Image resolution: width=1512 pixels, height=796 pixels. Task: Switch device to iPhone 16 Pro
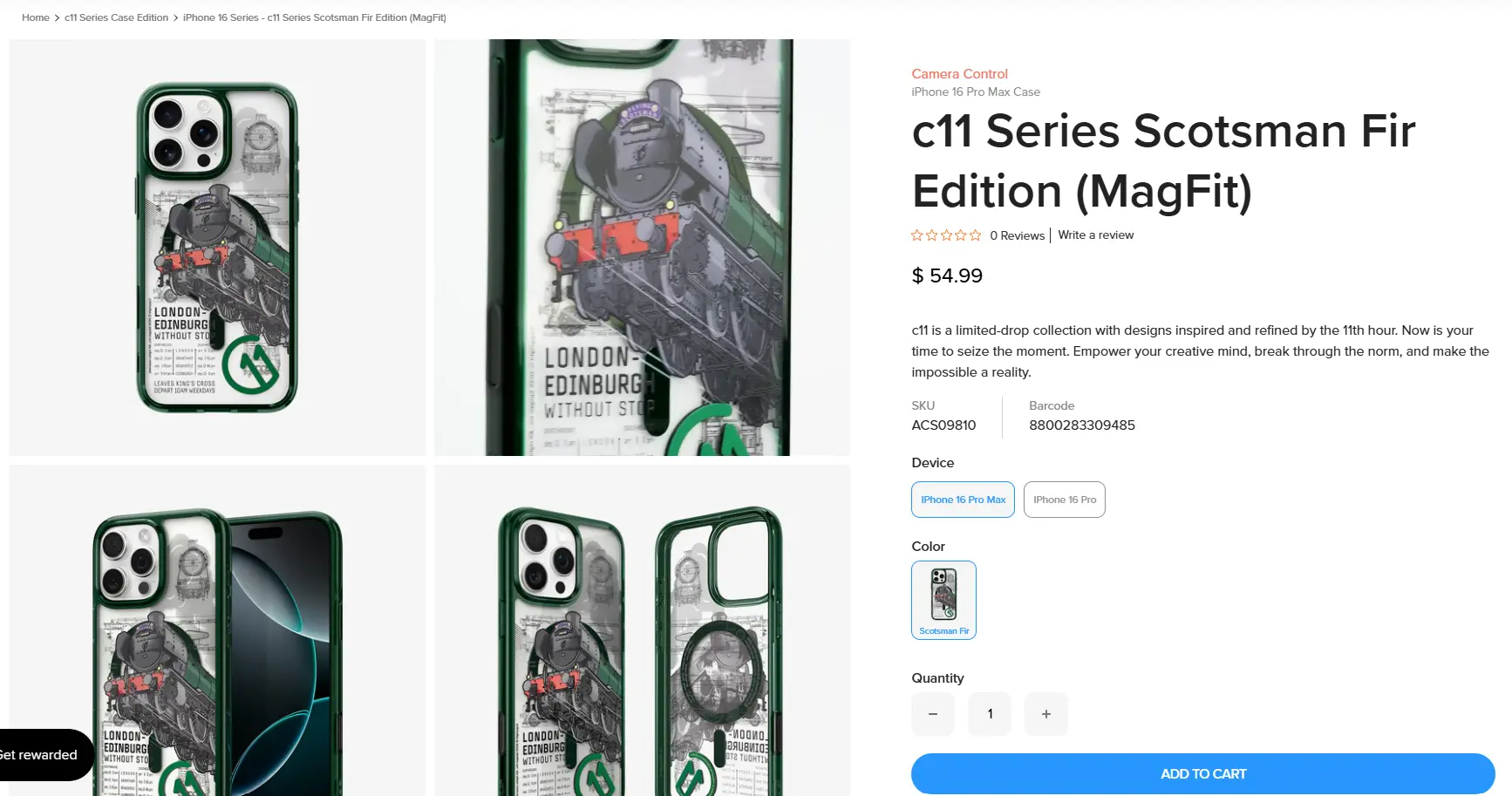[x=1064, y=500]
